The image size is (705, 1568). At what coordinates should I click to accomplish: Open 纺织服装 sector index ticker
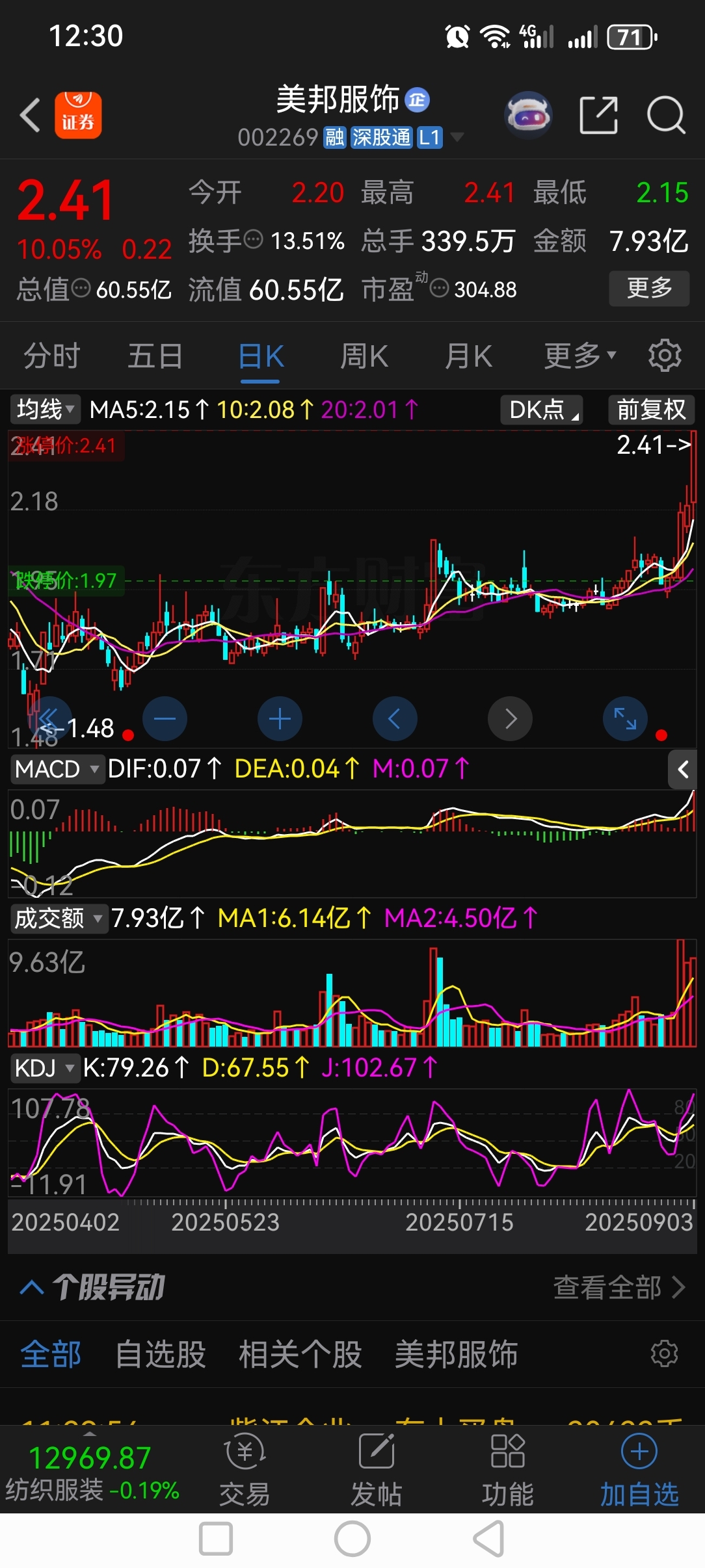[92, 1473]
